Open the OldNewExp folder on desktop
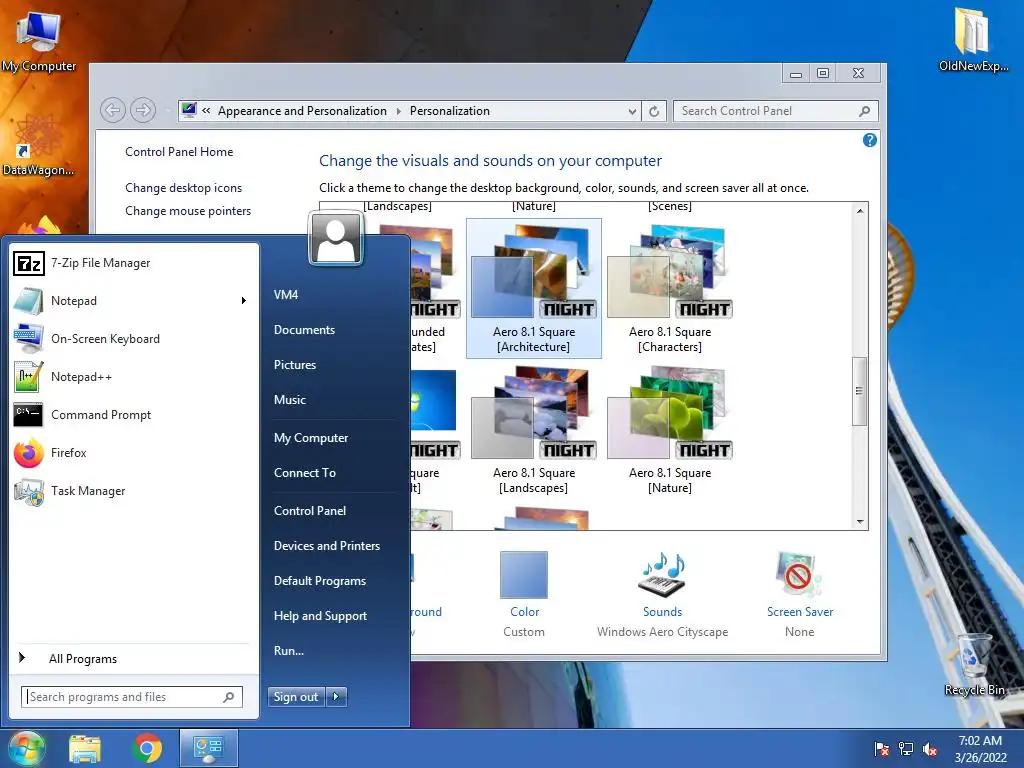Viewport: 1024px width, 768px height. pyautogui.click(x=973, y=39)
